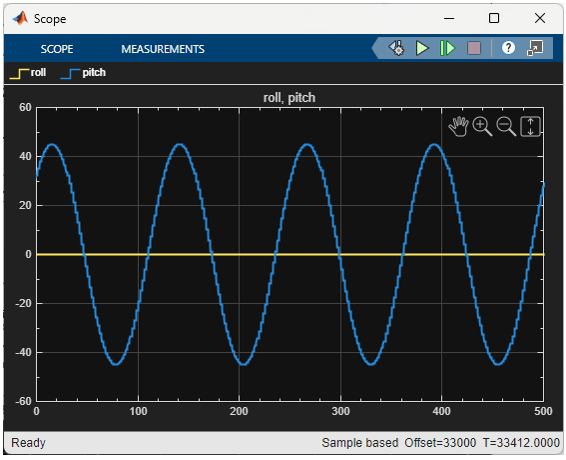This screenshot has height=460, width=566.
Task: Click the dock/undock scope window icon
Action: coord(535,48)
